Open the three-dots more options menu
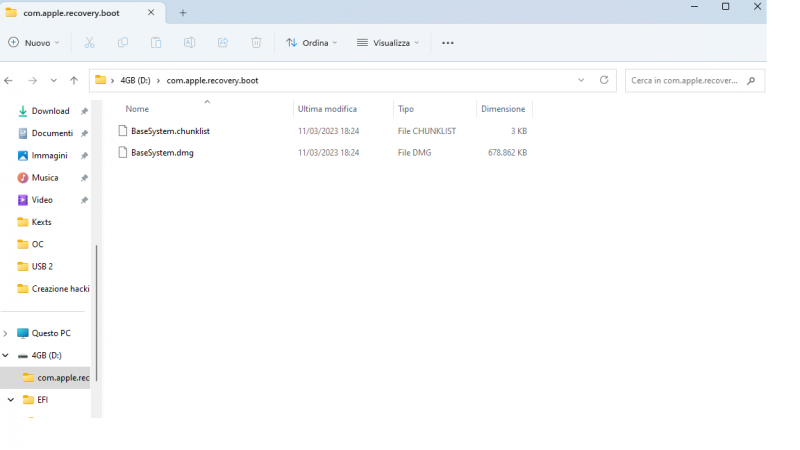 click(447, 43)
